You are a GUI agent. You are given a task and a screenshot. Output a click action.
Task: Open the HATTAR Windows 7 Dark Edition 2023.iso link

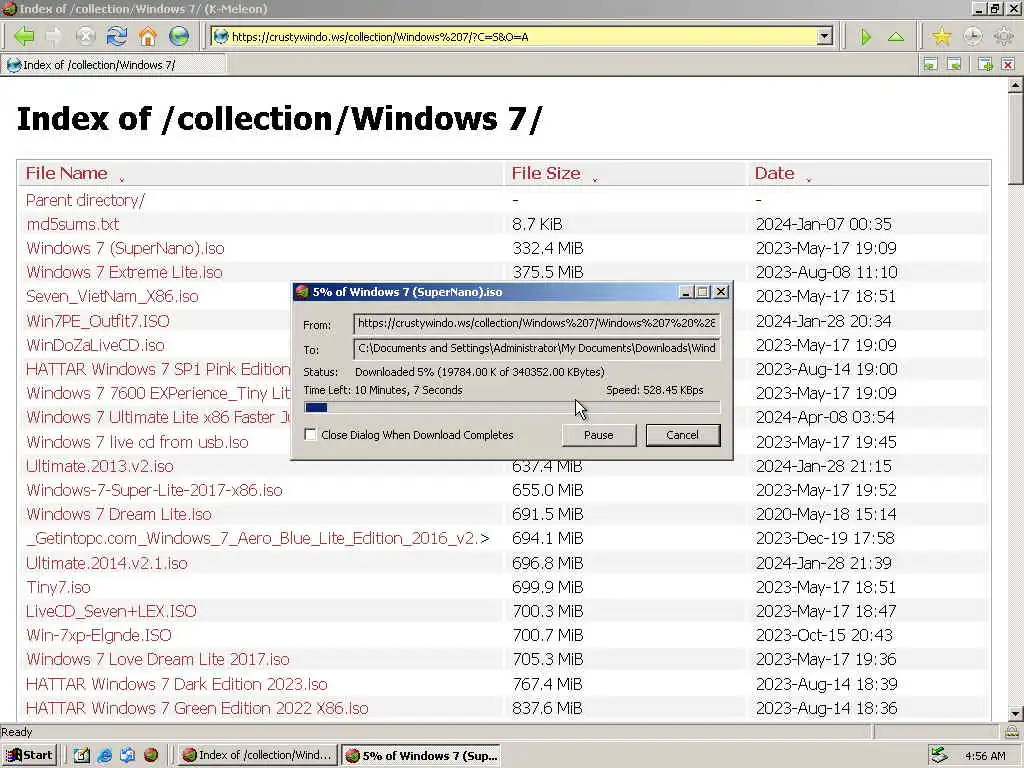click(176, 684)
